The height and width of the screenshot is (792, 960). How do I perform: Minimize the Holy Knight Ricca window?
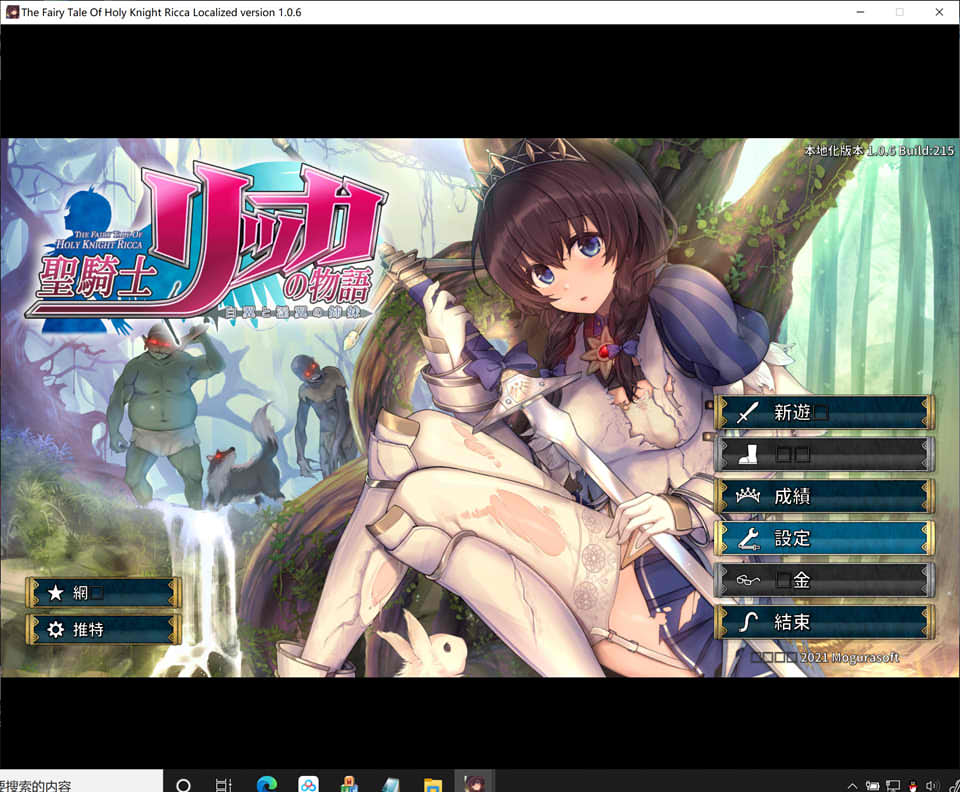click(860, 12)
